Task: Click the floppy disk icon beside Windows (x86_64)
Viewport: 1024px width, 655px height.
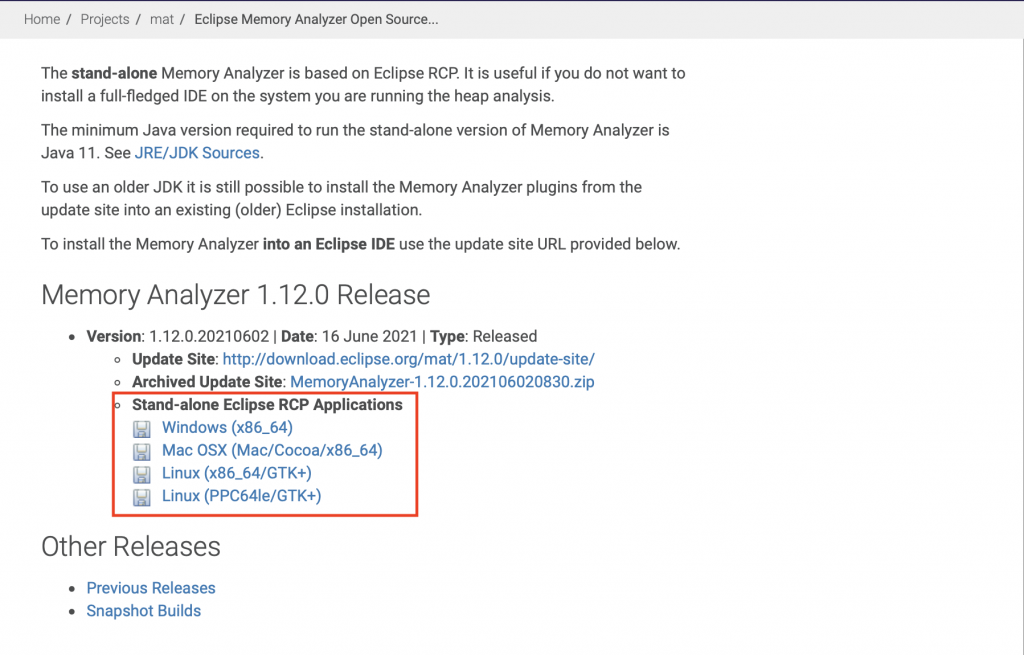Action: [142, 428]
